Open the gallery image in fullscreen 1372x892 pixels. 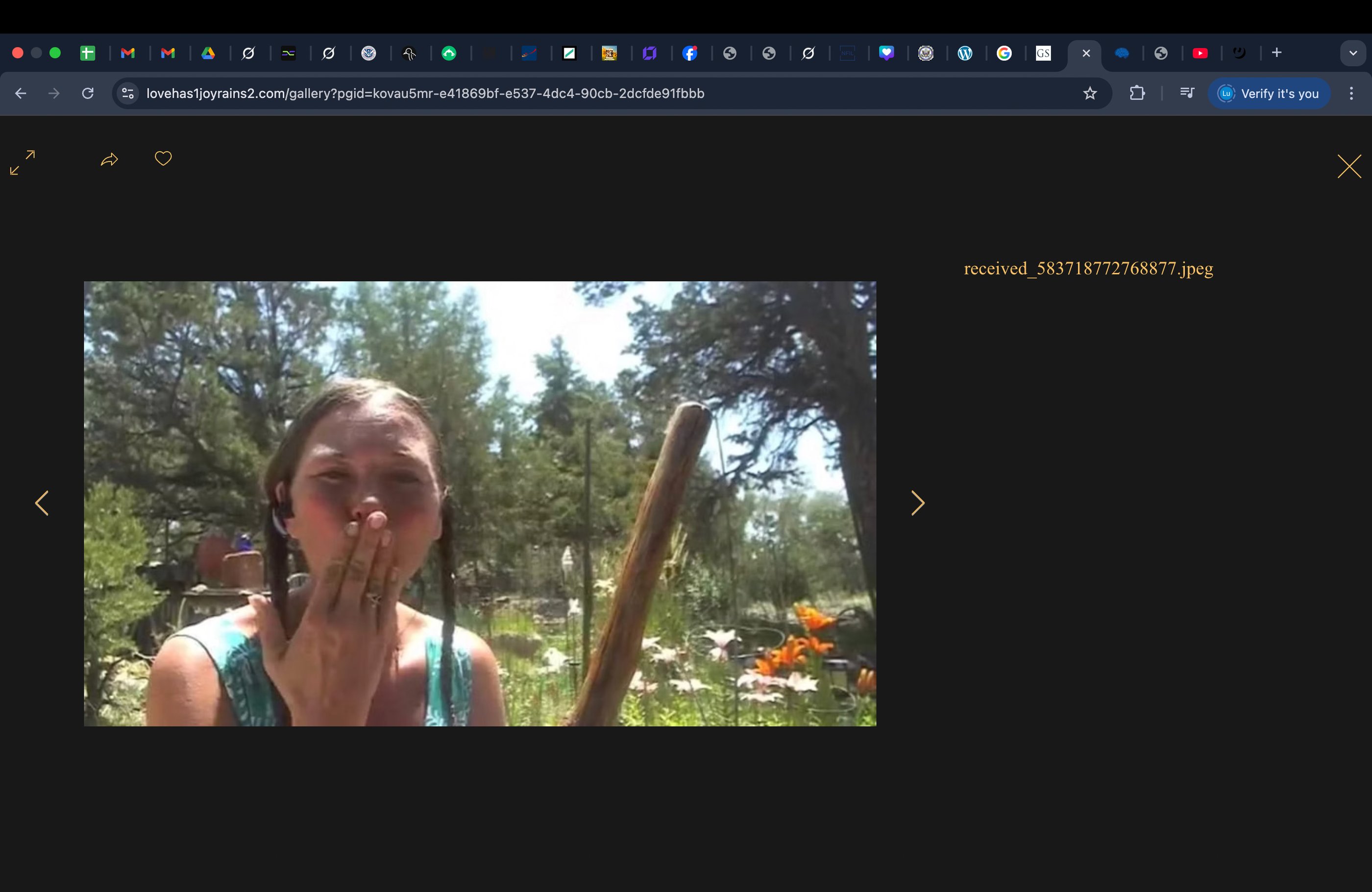pos(23,163)
